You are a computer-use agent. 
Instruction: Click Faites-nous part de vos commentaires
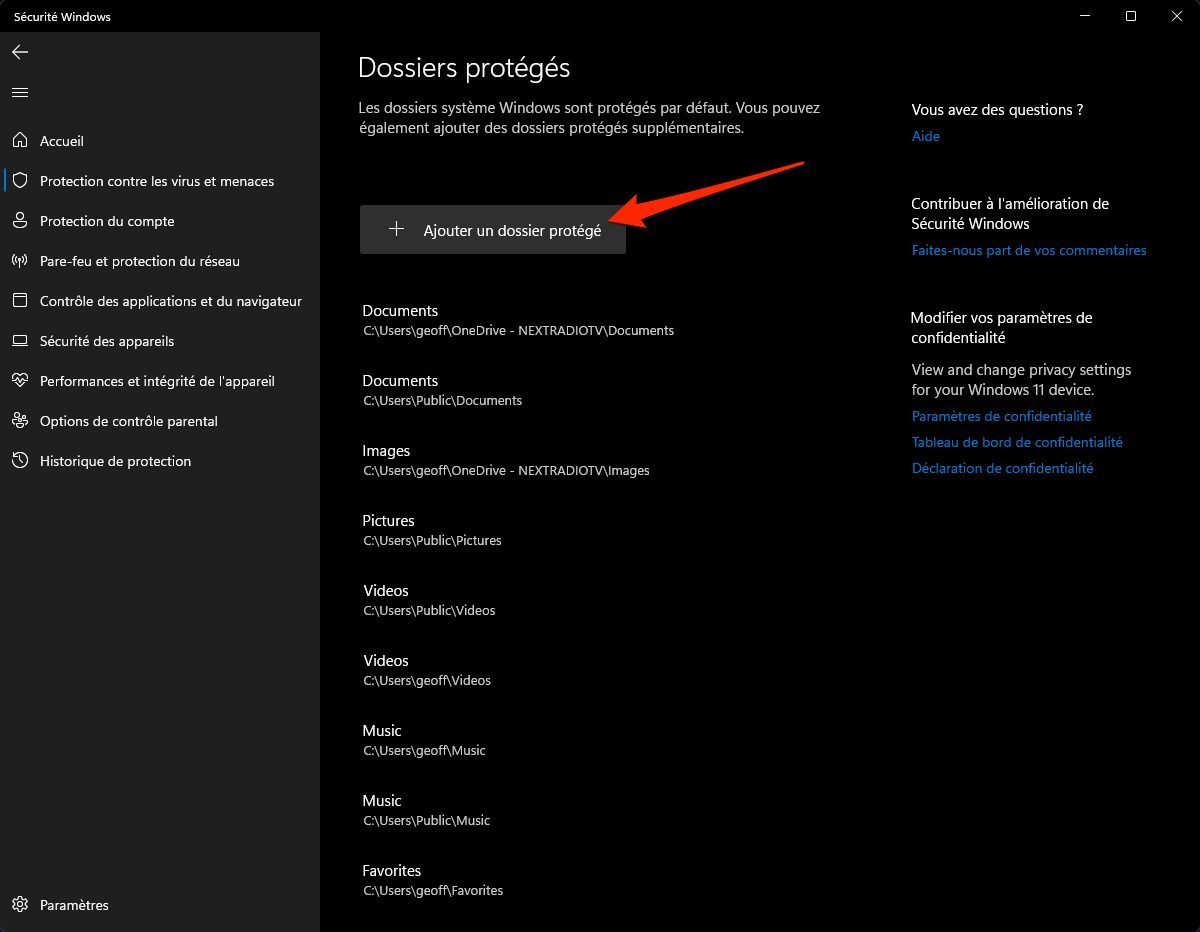tap(1029, 250)
